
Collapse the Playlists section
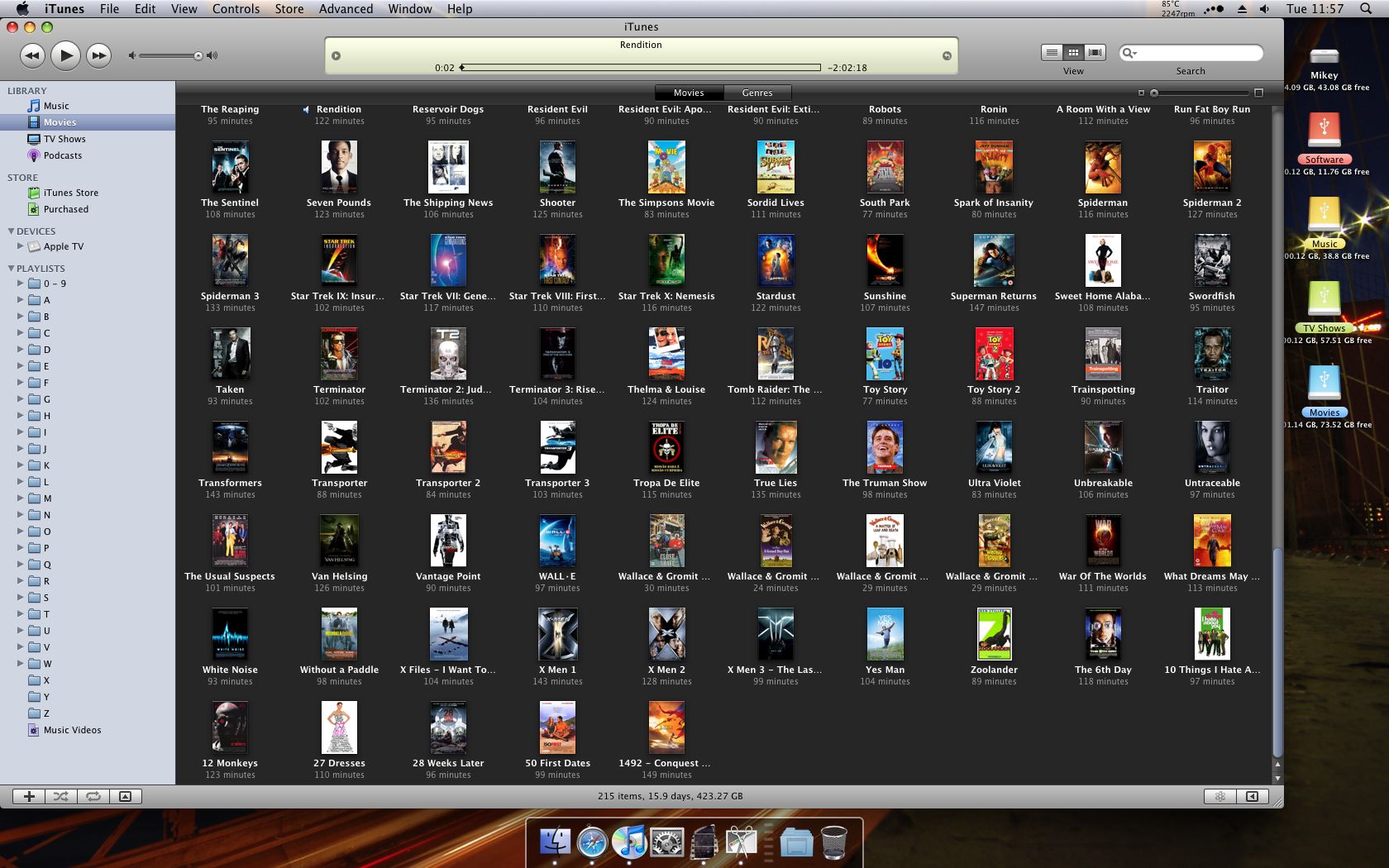(11, 268)
